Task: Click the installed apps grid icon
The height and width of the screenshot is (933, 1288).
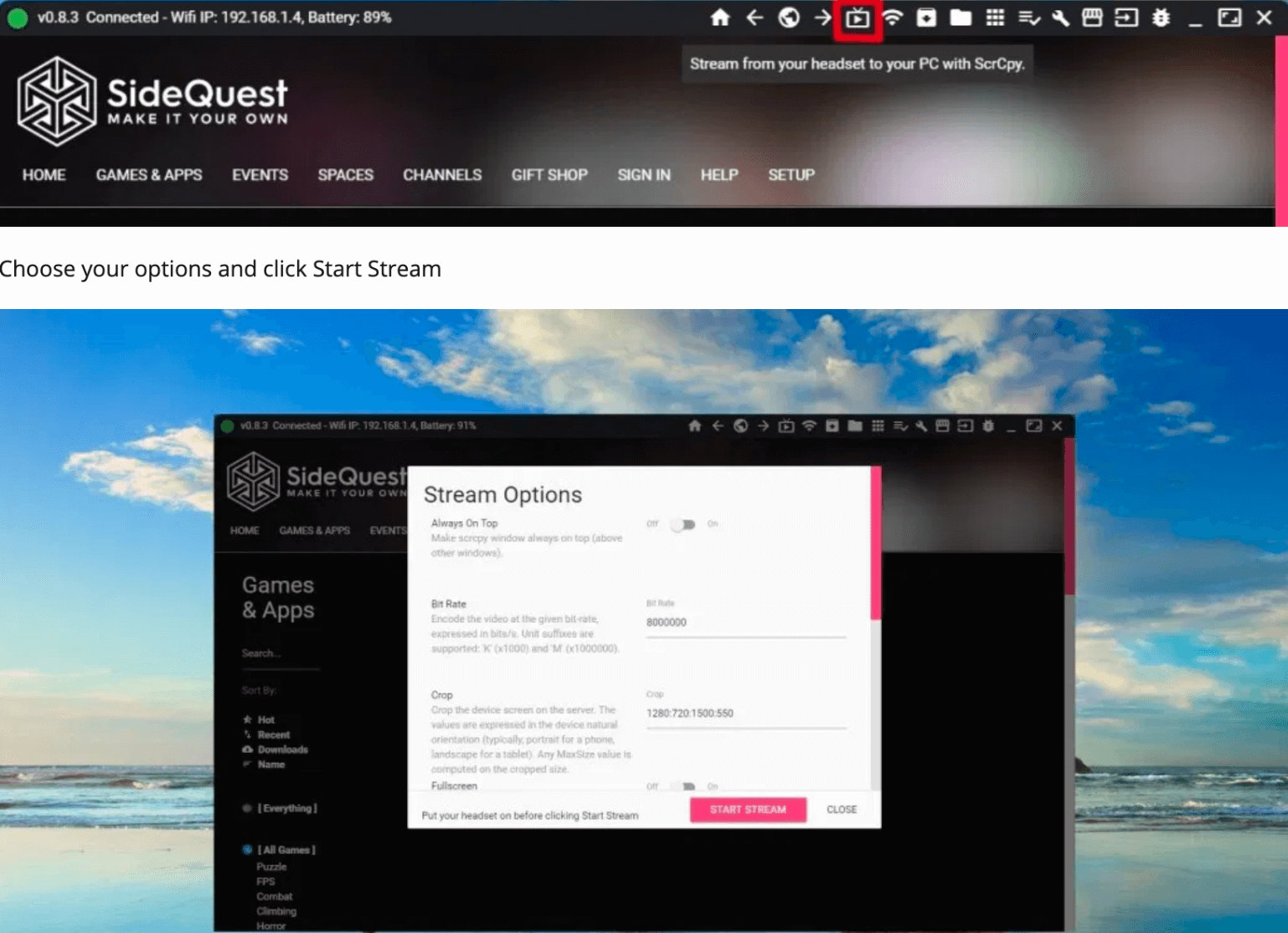Action: [x=995, y=18]
